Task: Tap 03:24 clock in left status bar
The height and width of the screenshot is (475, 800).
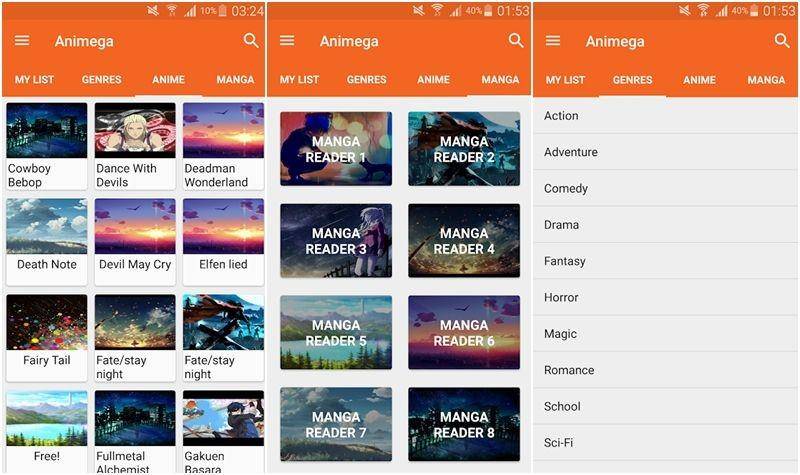Action: [247, 11]
